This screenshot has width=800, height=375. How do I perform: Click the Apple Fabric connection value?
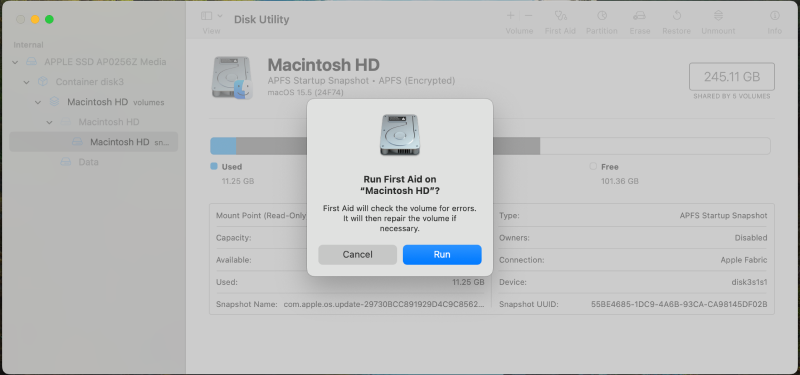(x=743, y=260)
